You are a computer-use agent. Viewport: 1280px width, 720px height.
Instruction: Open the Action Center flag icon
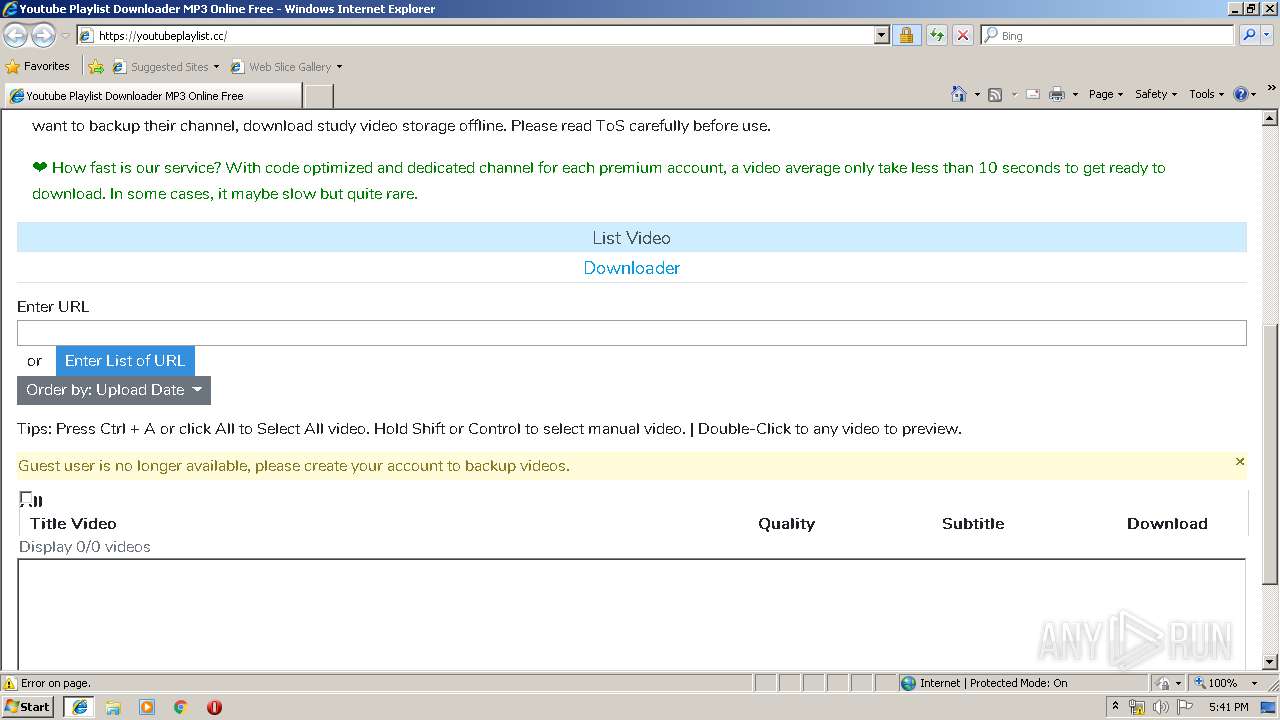tap(1186, 707)
